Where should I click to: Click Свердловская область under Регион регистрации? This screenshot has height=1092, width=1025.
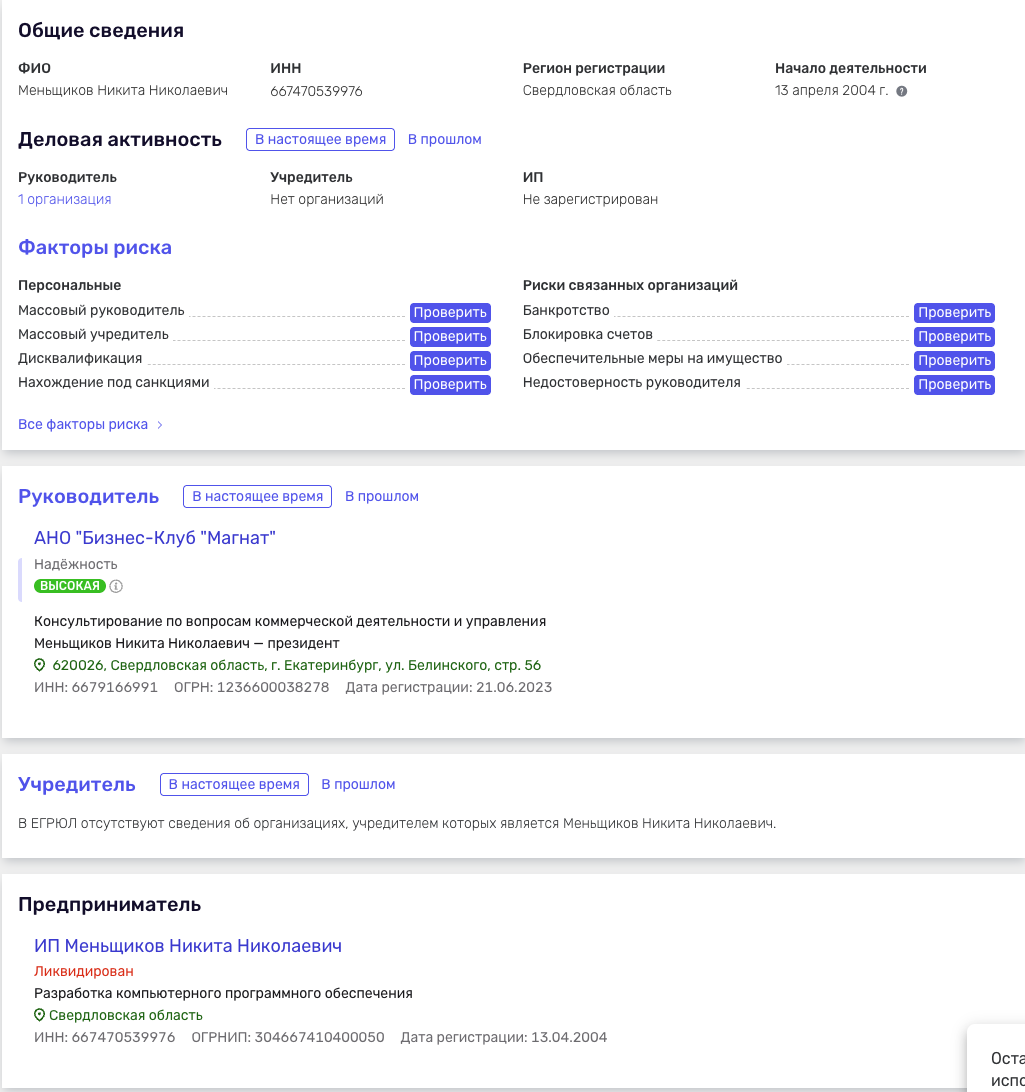[x=597, y=91]
